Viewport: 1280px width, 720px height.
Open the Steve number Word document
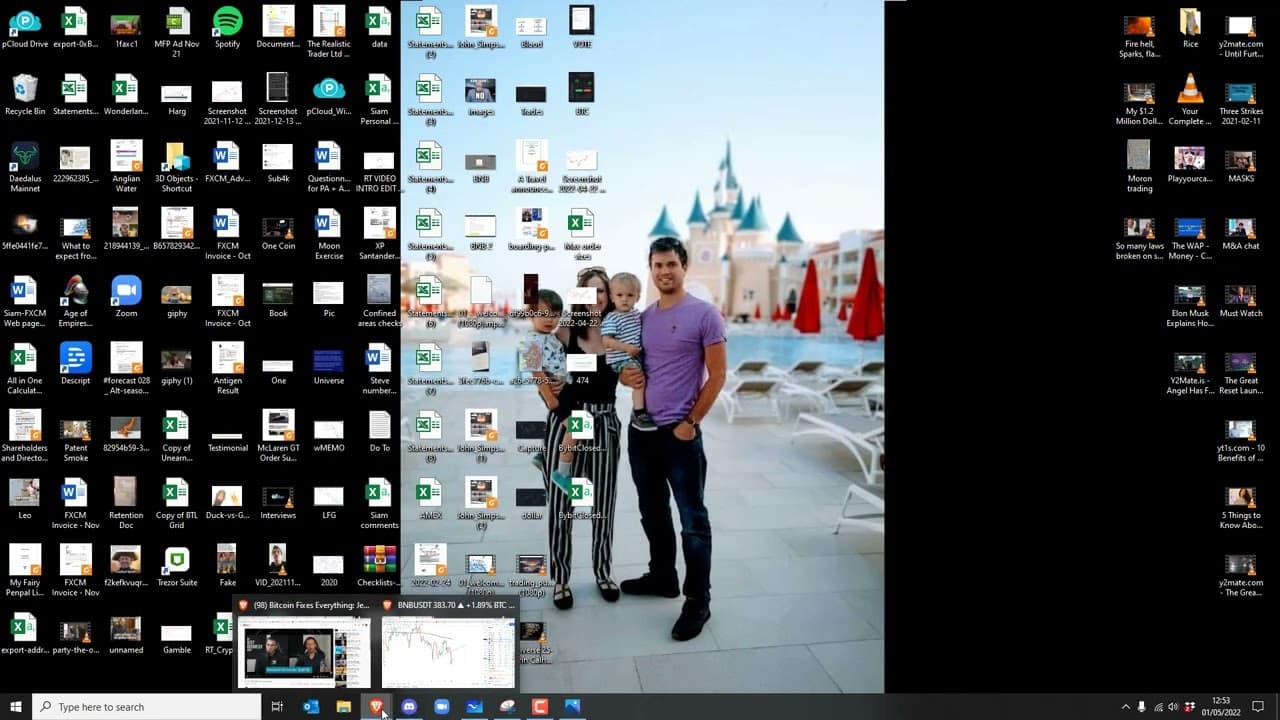(x=379, y=369)
